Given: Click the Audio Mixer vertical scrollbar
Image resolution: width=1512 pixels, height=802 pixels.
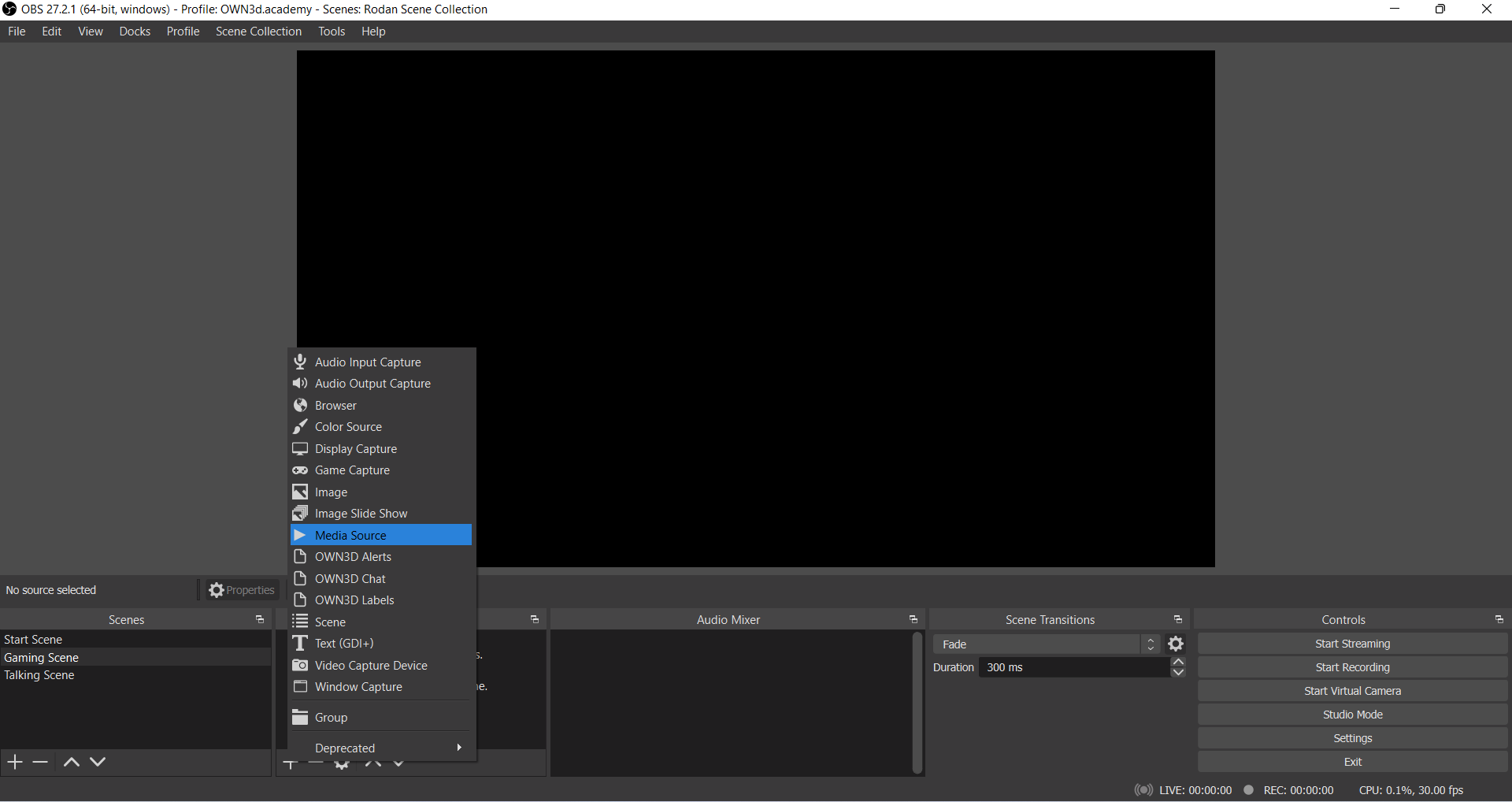Looking at the screenshot, I should pyautogui.click(x=917, y=701).
